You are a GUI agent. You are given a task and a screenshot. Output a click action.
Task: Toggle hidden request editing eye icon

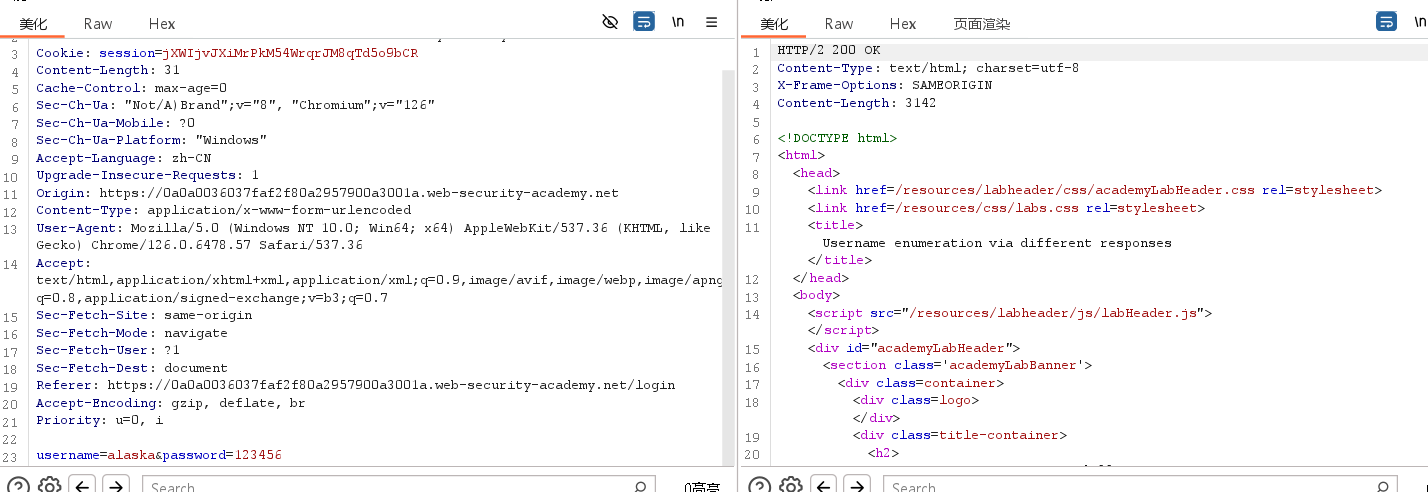coord(610,22)
